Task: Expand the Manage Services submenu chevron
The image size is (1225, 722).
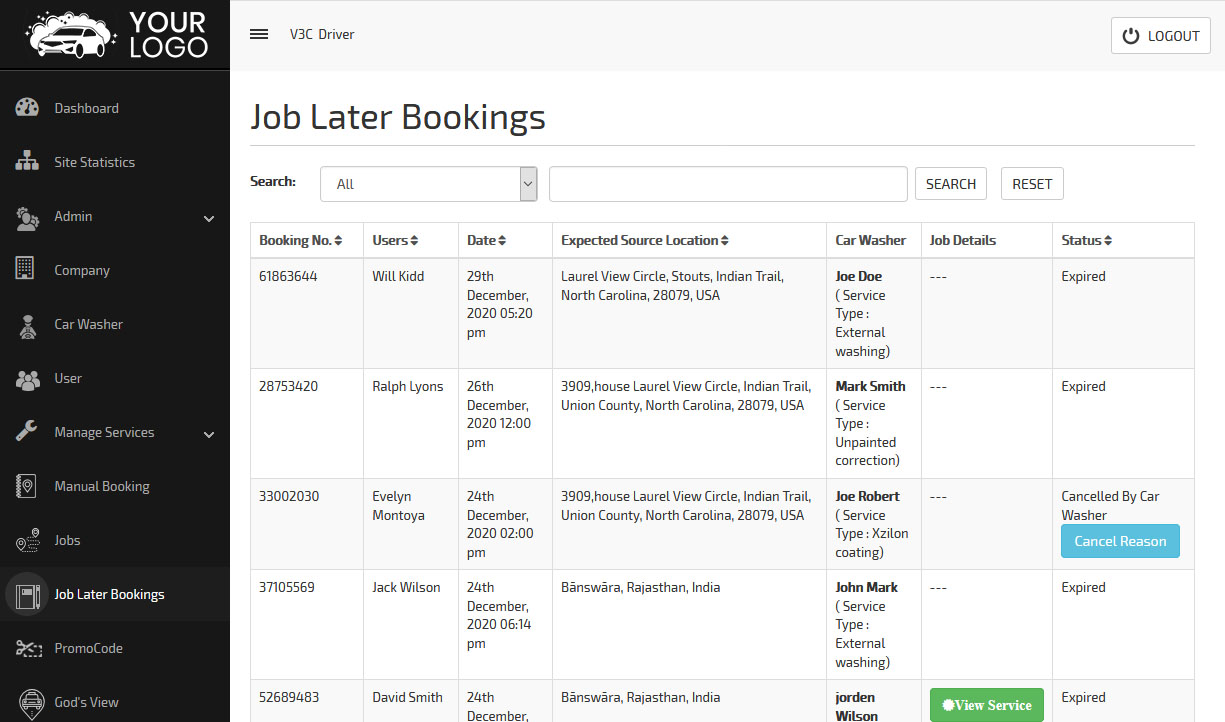Action: click(209, 434)
